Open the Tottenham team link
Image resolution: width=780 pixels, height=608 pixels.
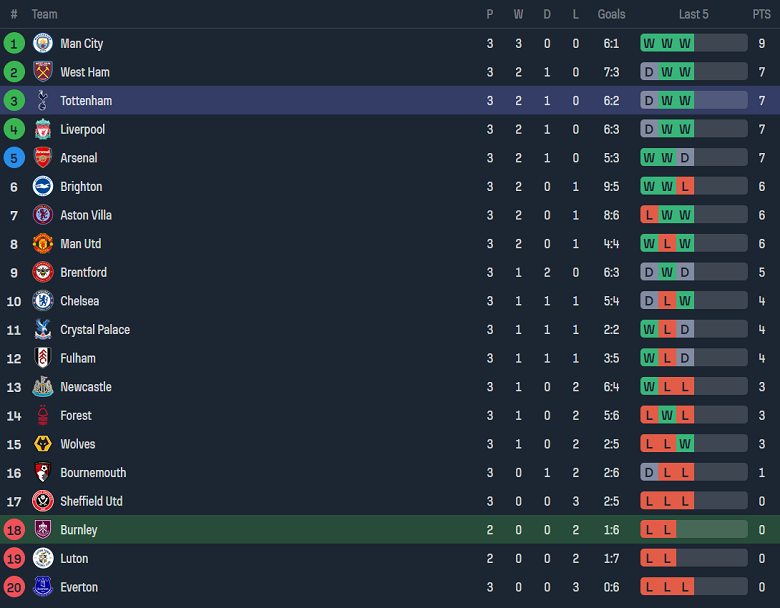click(x=86, y=101)
